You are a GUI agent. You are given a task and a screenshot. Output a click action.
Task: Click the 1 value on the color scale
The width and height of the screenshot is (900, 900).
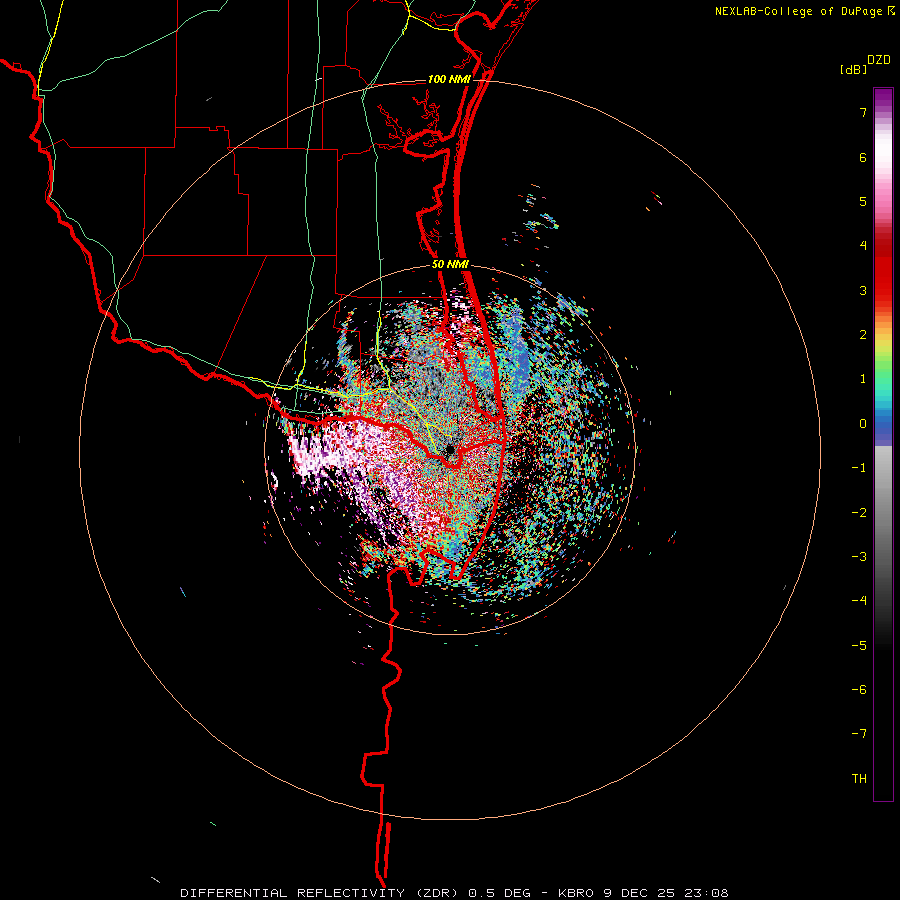click(863, 379)
